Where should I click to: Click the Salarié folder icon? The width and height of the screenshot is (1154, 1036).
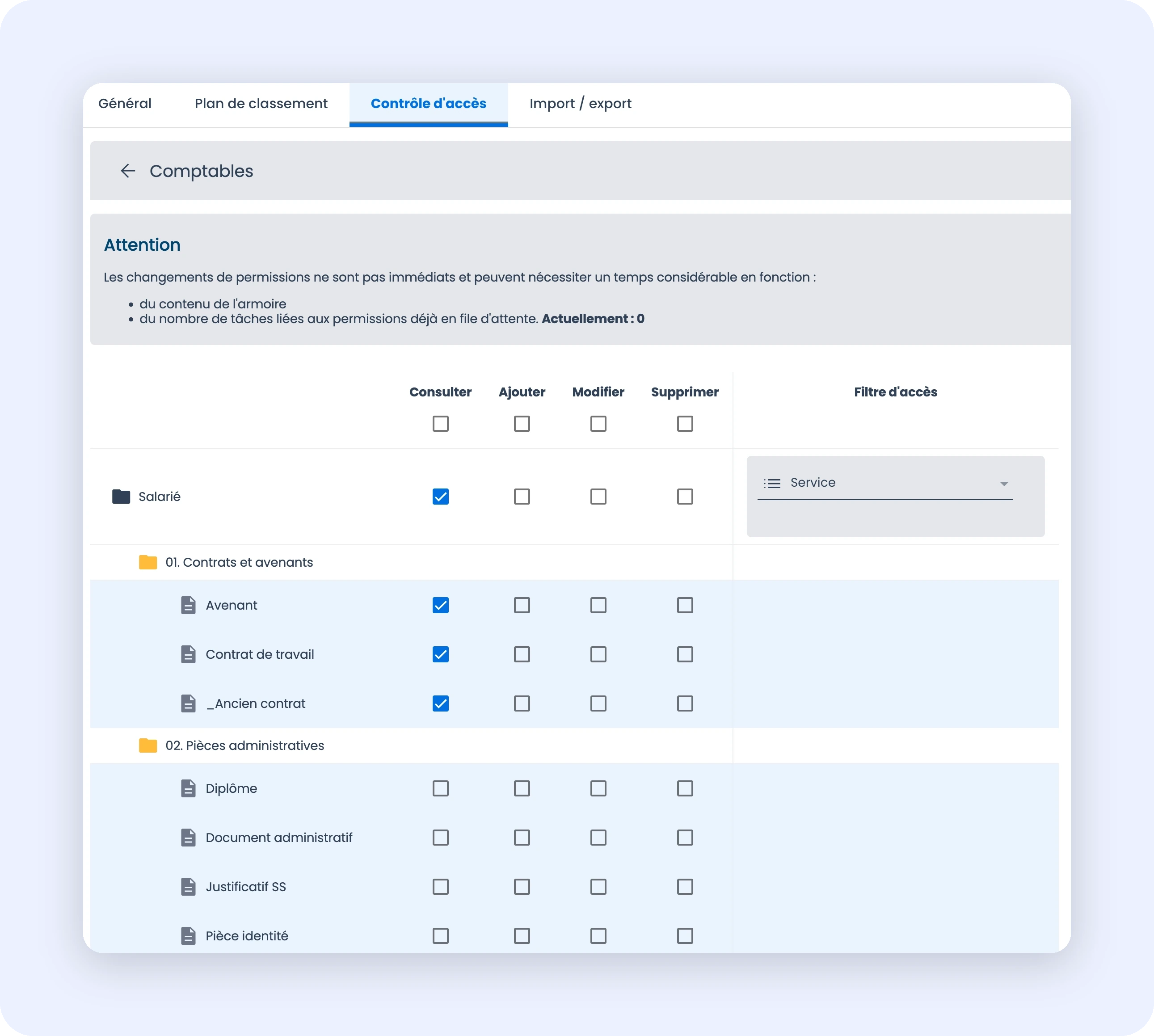121,497
